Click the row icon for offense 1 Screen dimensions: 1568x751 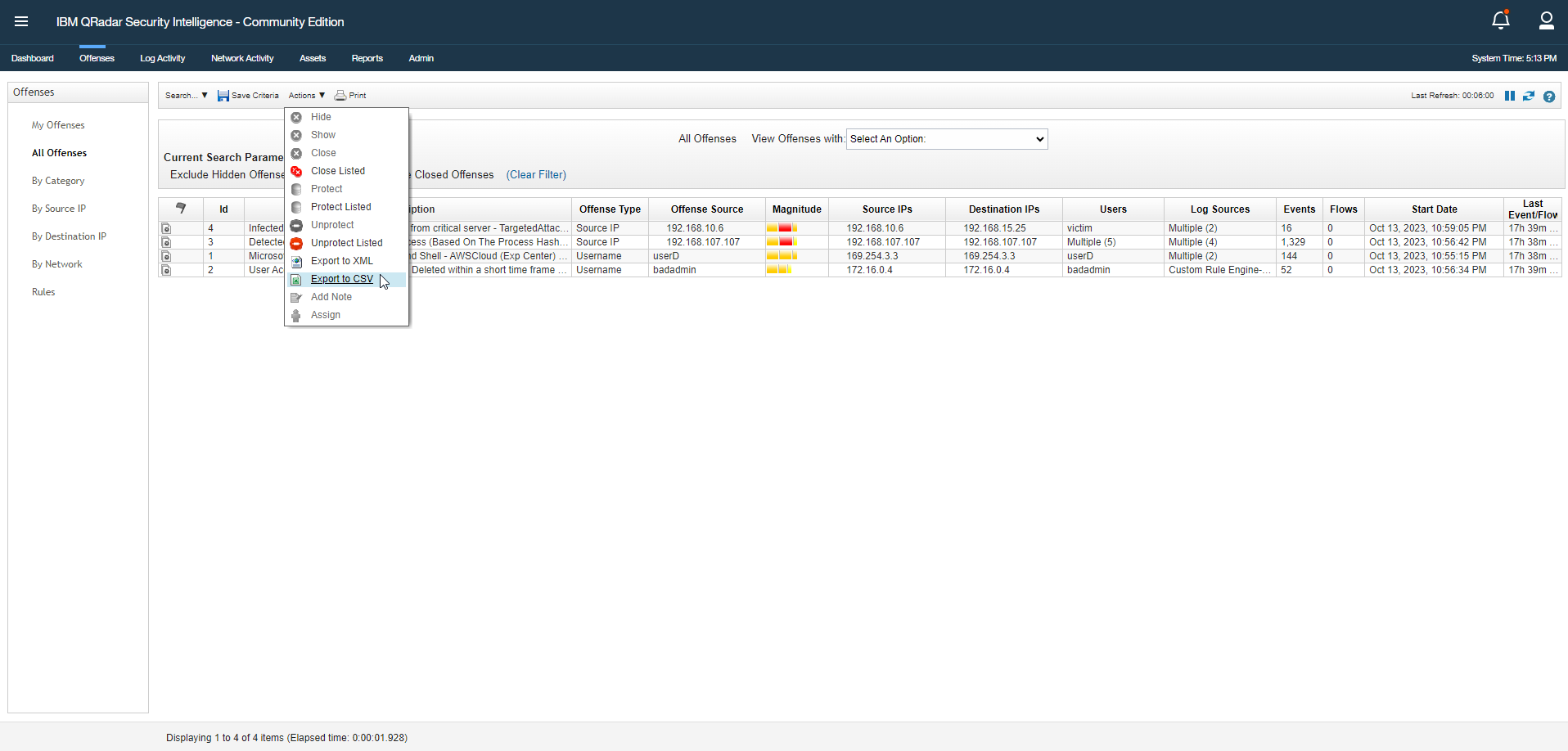(x=166, y=256)
